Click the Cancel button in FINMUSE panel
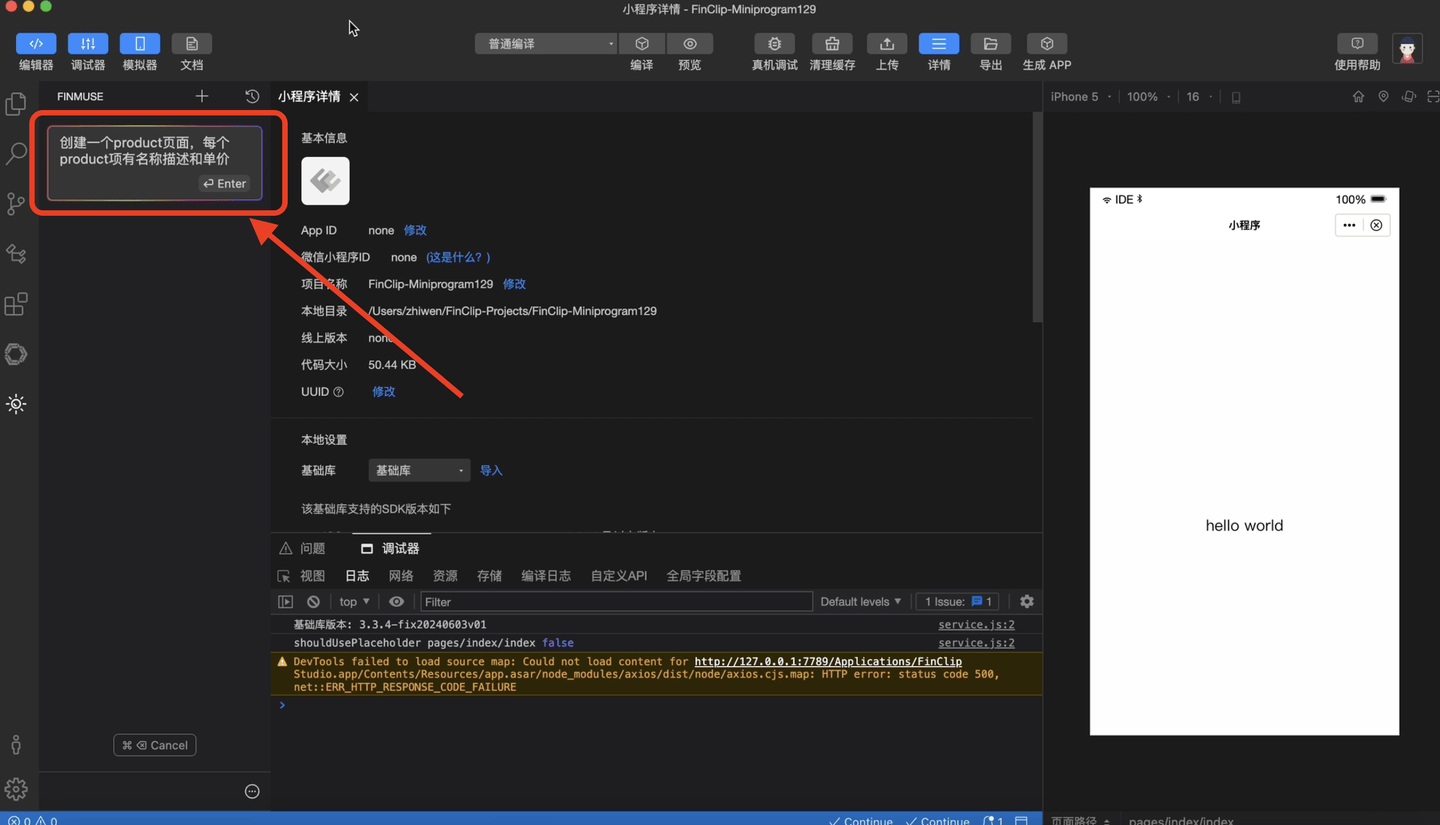 tap(155, 745)
